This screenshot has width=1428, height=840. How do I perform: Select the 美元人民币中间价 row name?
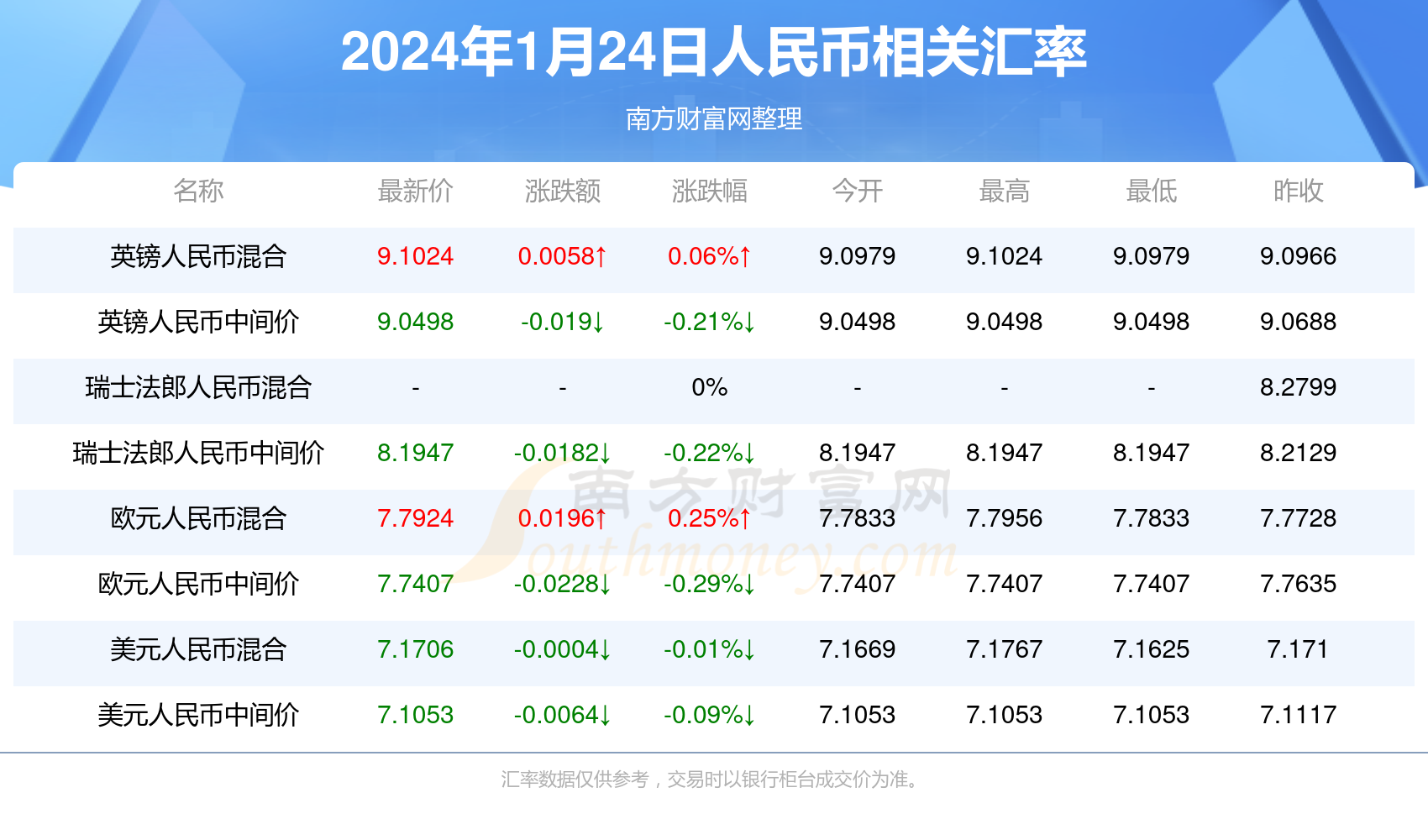[x=198, y=715]
